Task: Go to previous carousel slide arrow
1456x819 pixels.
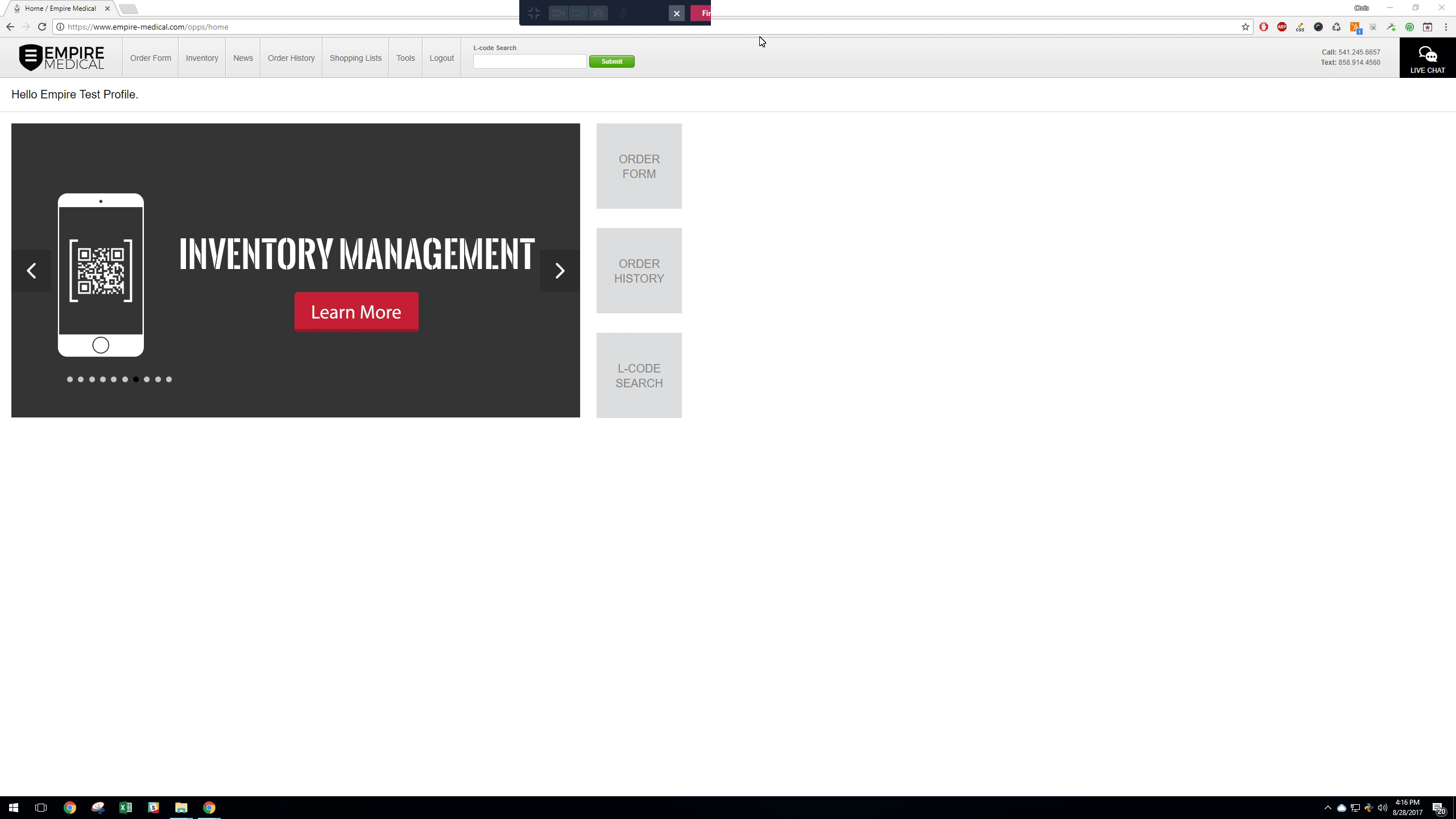Action: tap(31, 271)
